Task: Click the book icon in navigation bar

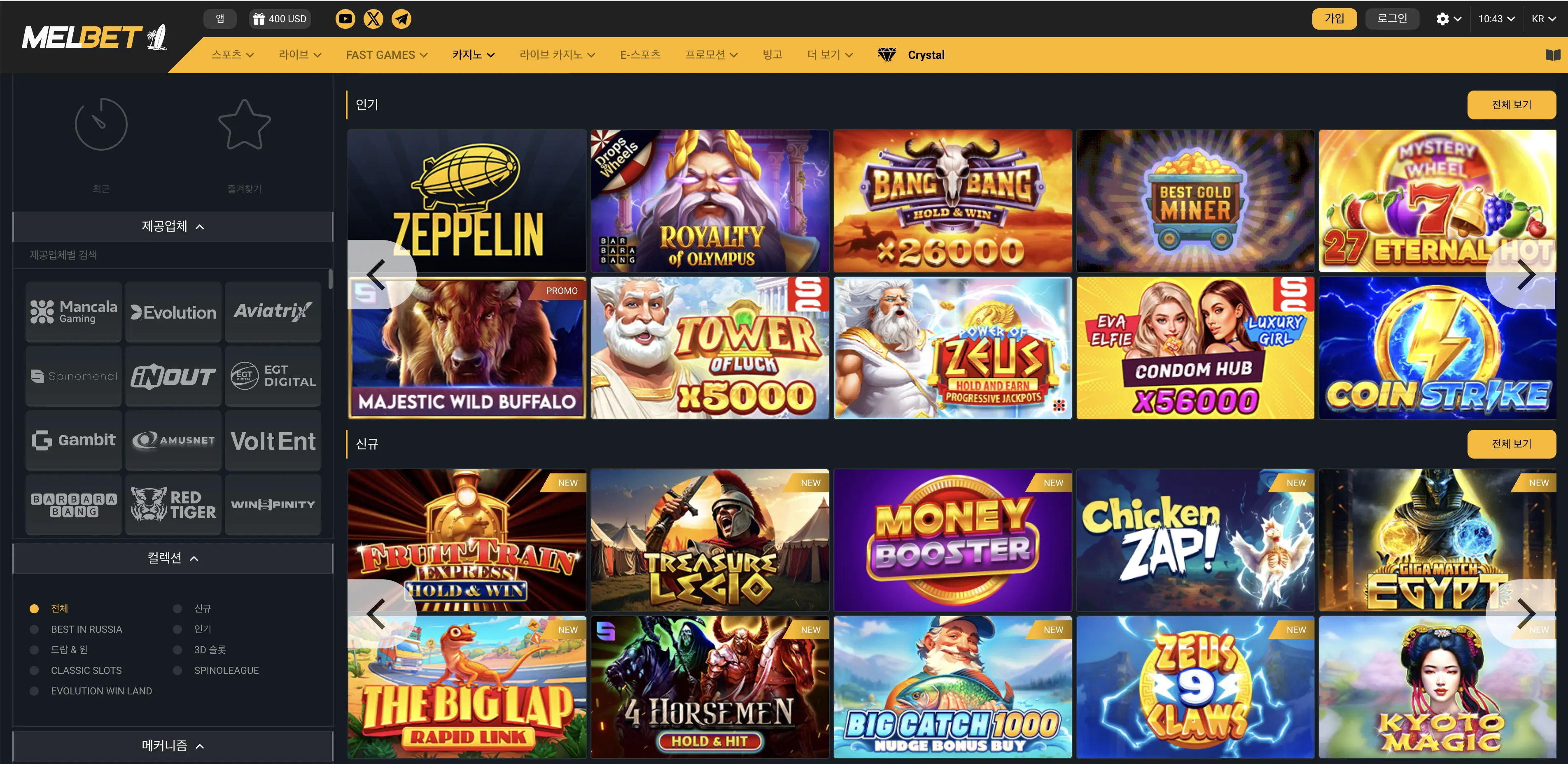Action: point(1552,55)
